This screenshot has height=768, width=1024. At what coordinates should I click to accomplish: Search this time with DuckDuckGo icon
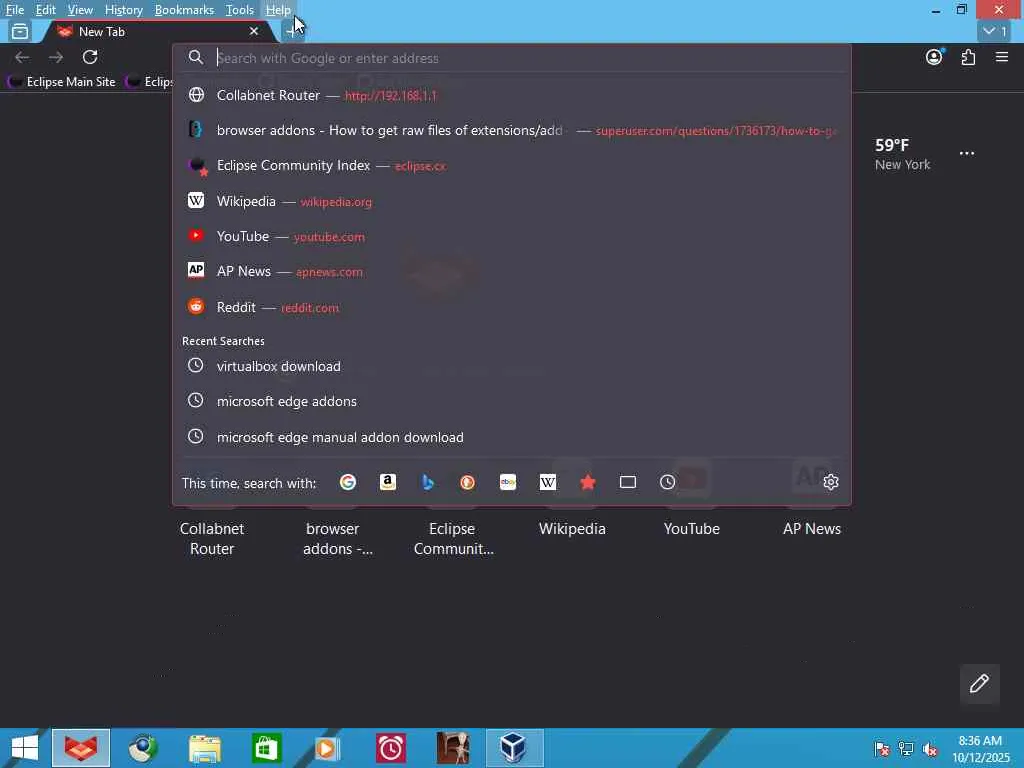468,483
